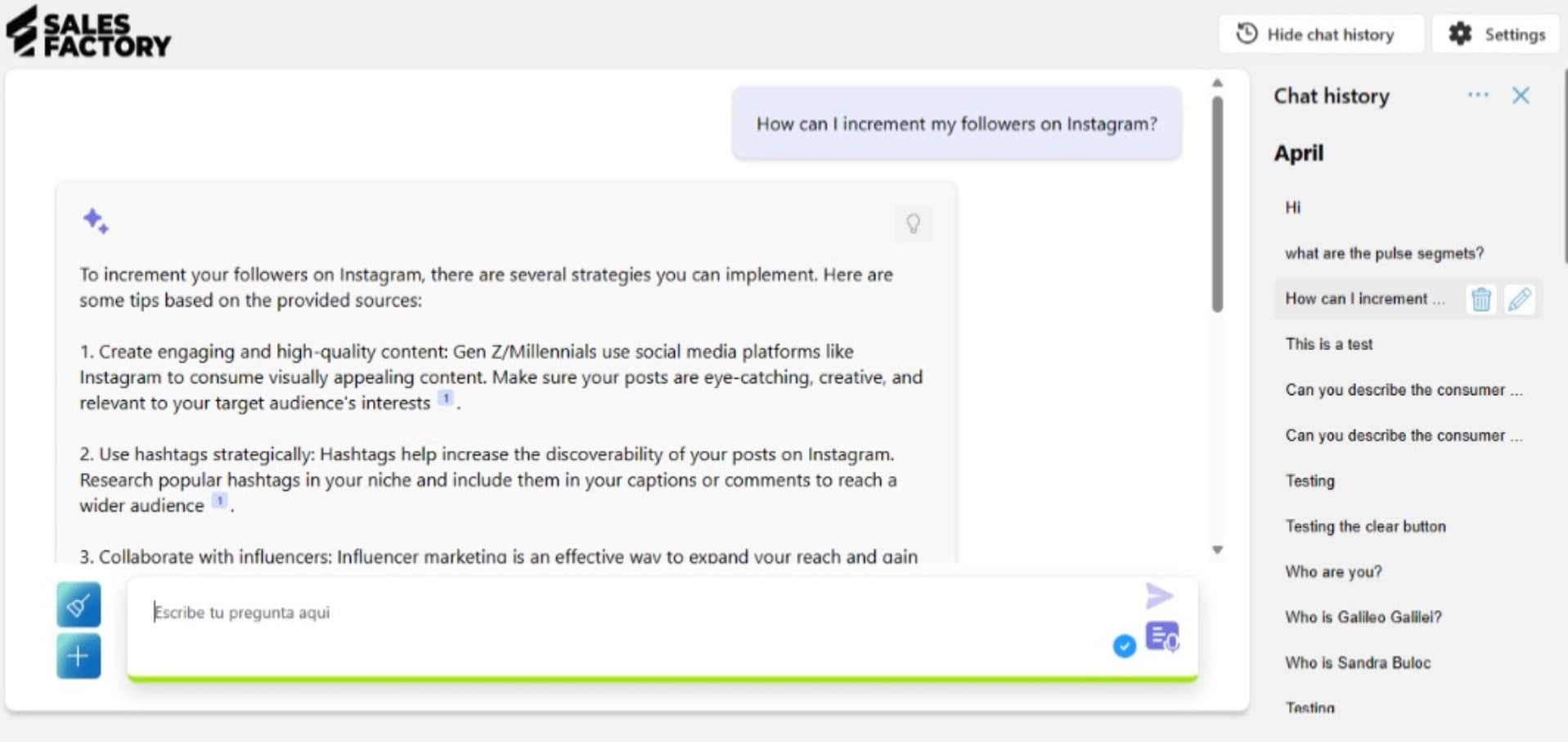
Task: Toggle the blue checkmark badge in input
Action: (x=1125, y=646)
